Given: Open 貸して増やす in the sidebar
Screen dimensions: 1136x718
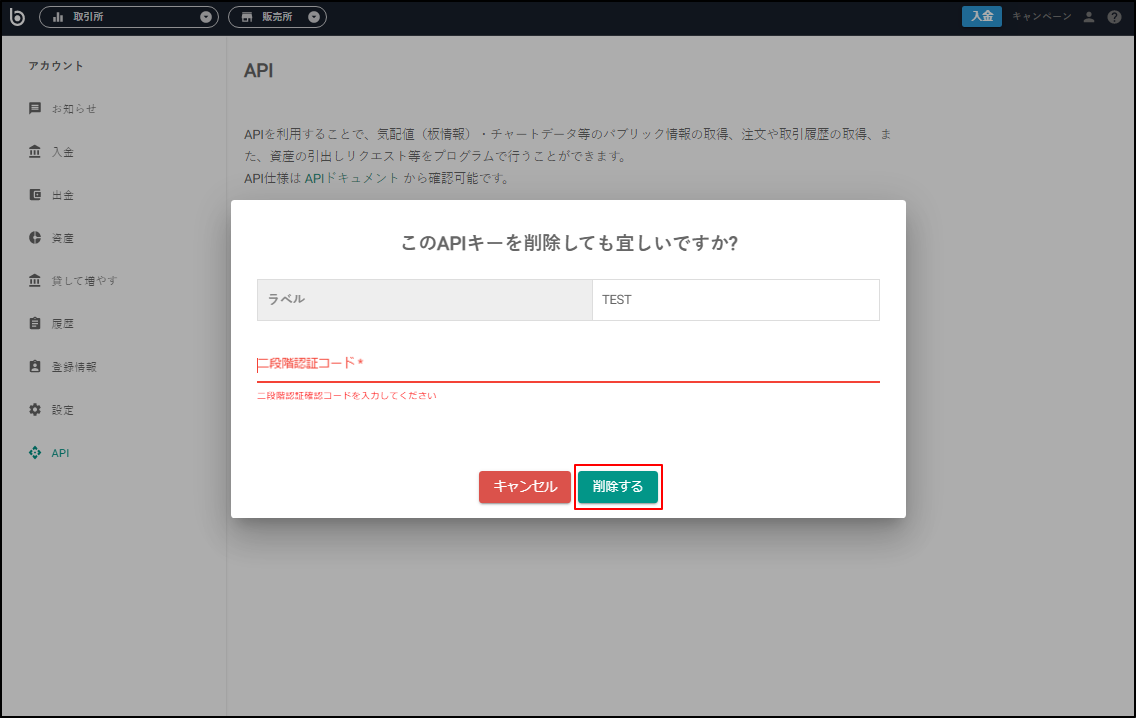Looking at the screenshot, I should point(84,280).
